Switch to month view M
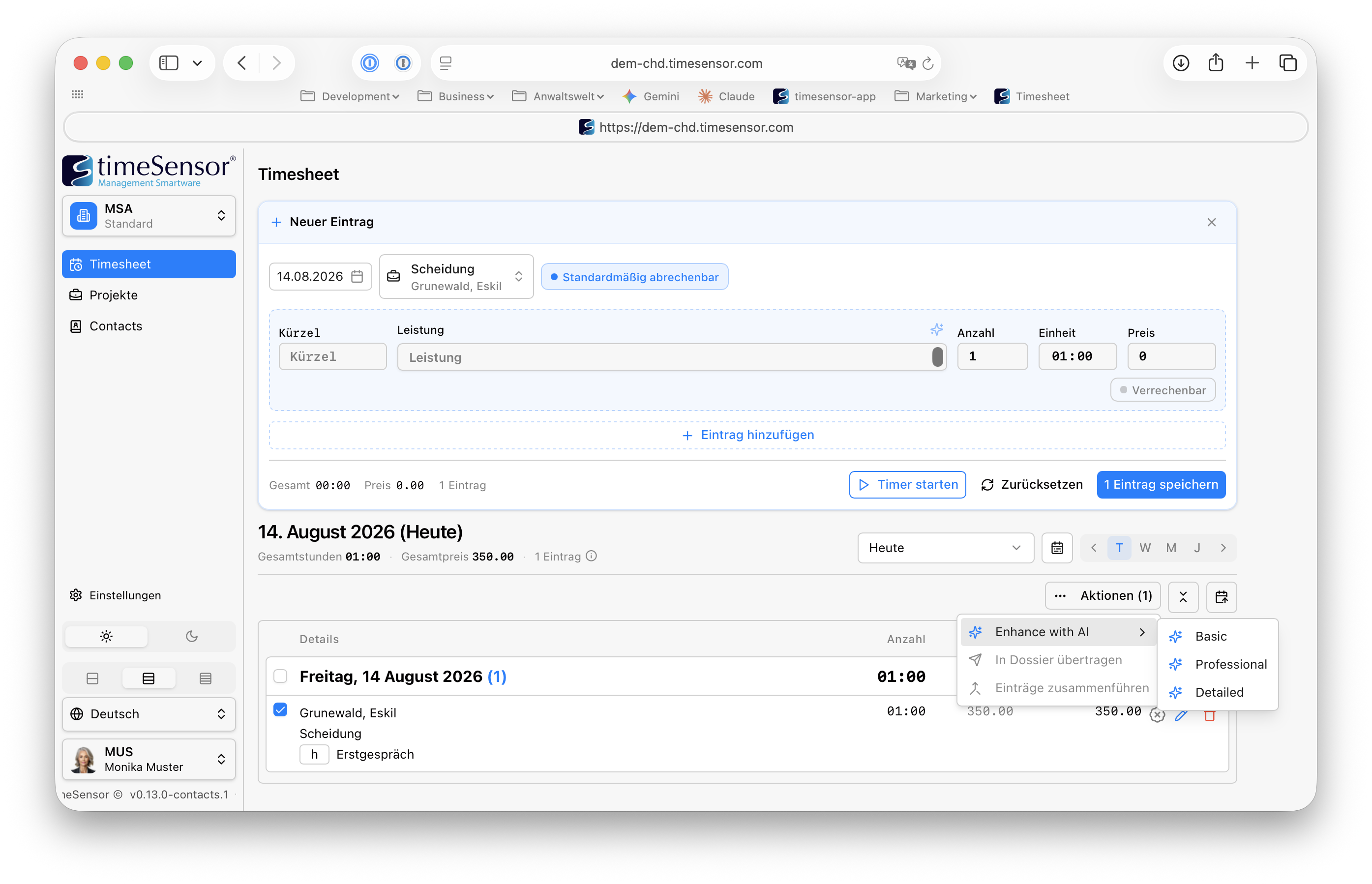Viewport: 1372px width, 884px height. click(x=1171, y=548)
